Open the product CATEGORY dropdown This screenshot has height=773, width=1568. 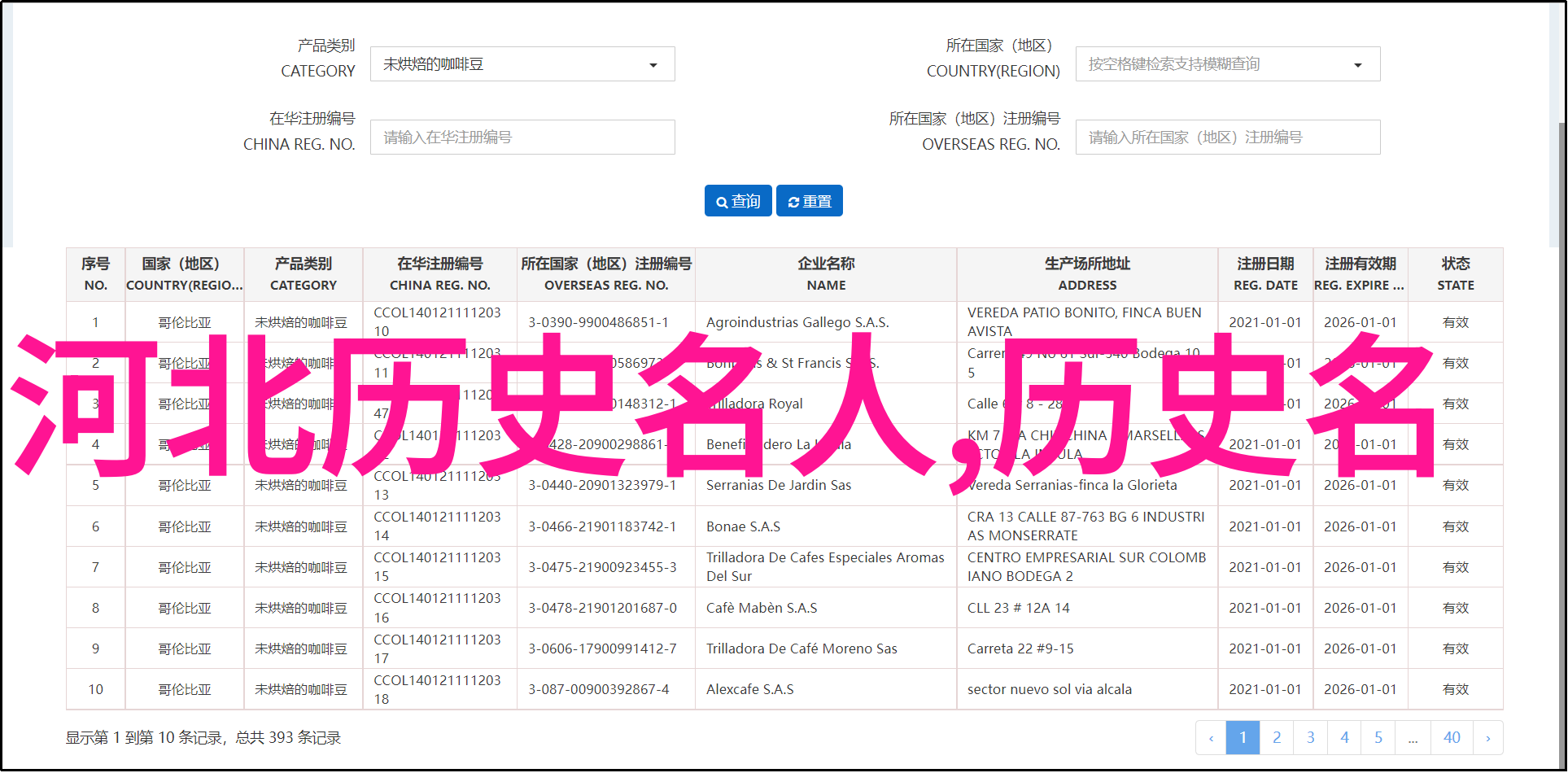pyautogui.click(x=522, y=64)
